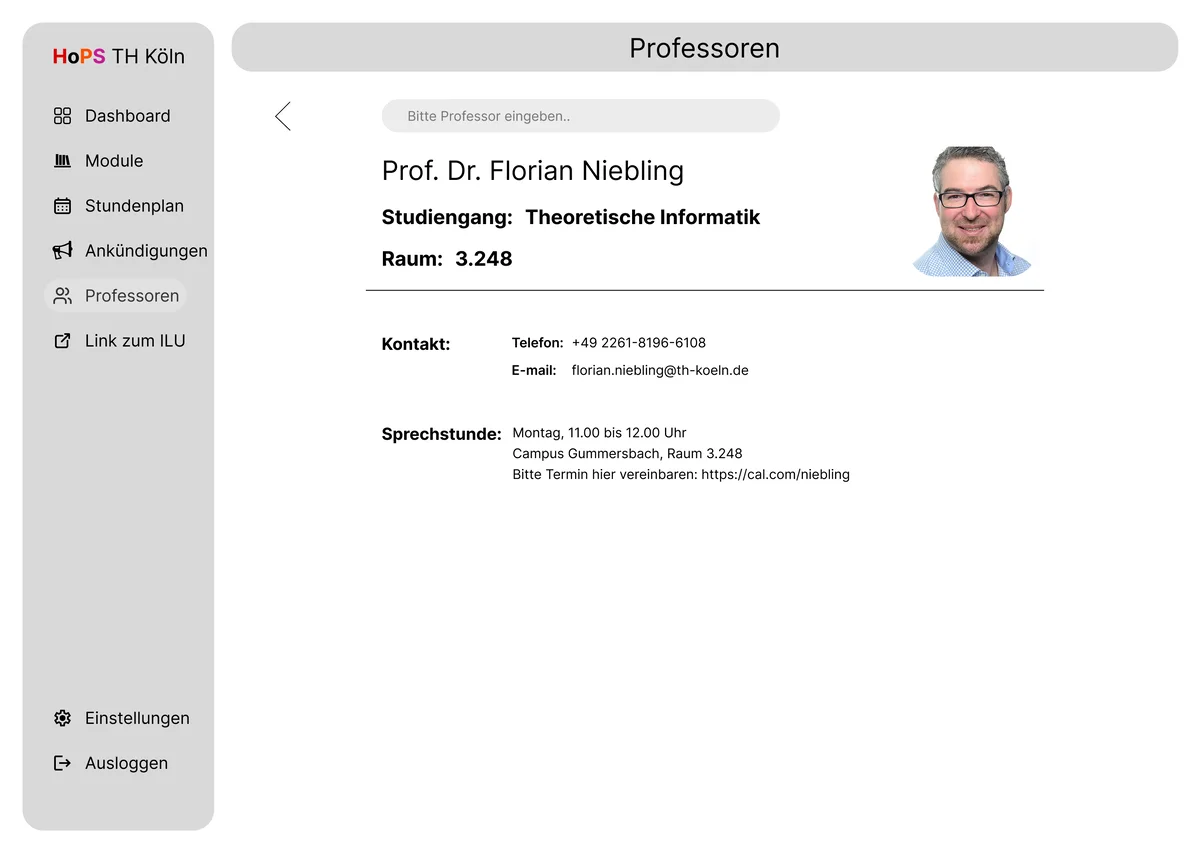This screenshot has width=1200, height=853.
Task: Click the Dashboard grid icon
Action: (x=62, y=116)
